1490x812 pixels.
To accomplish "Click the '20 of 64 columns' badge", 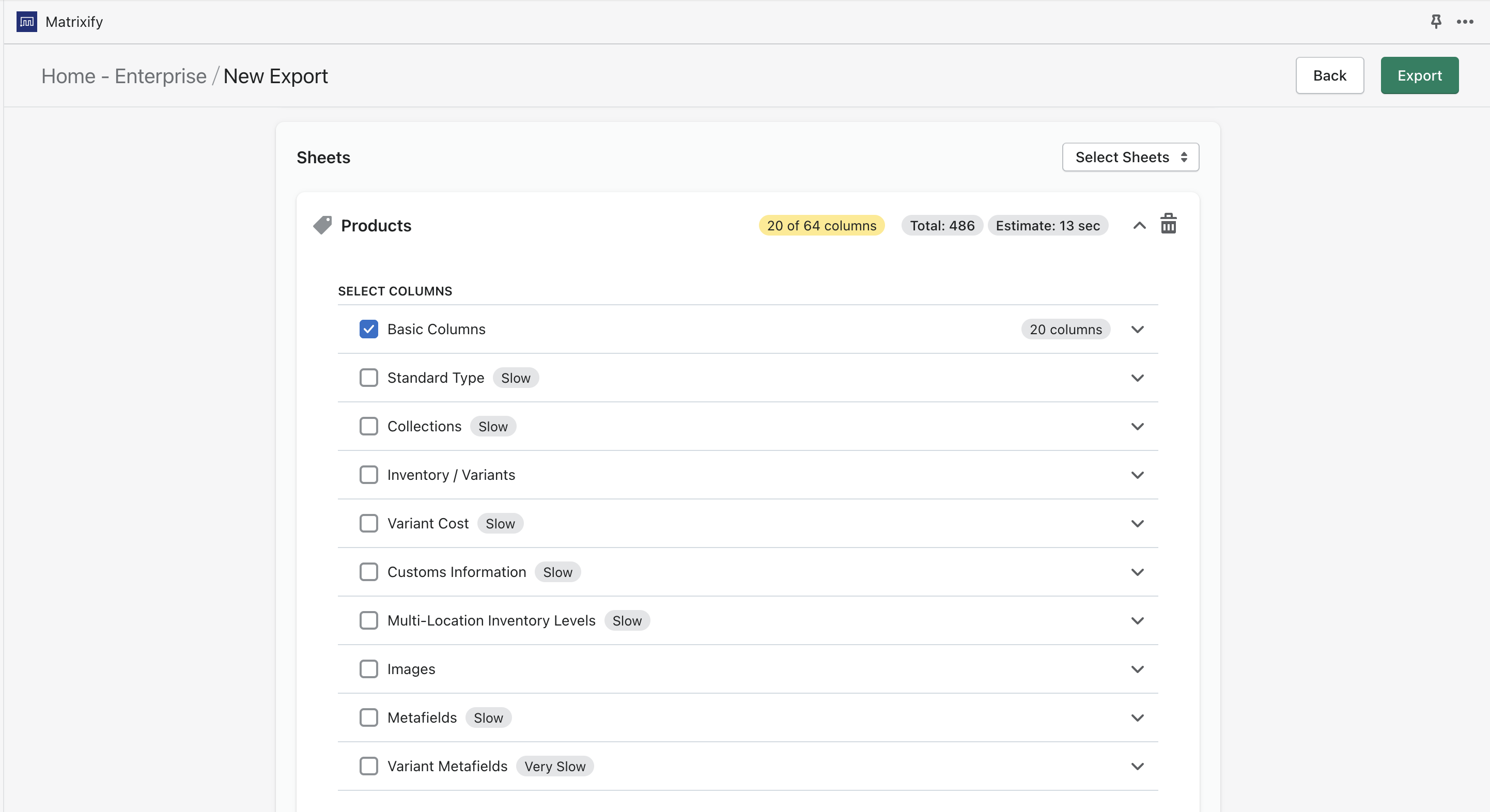I will (x=821, y=226).
